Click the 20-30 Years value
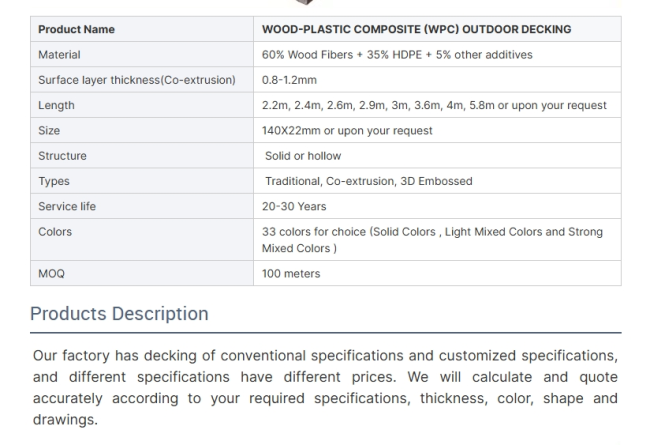Screen dimensions: 650x445 pos(294,207)
